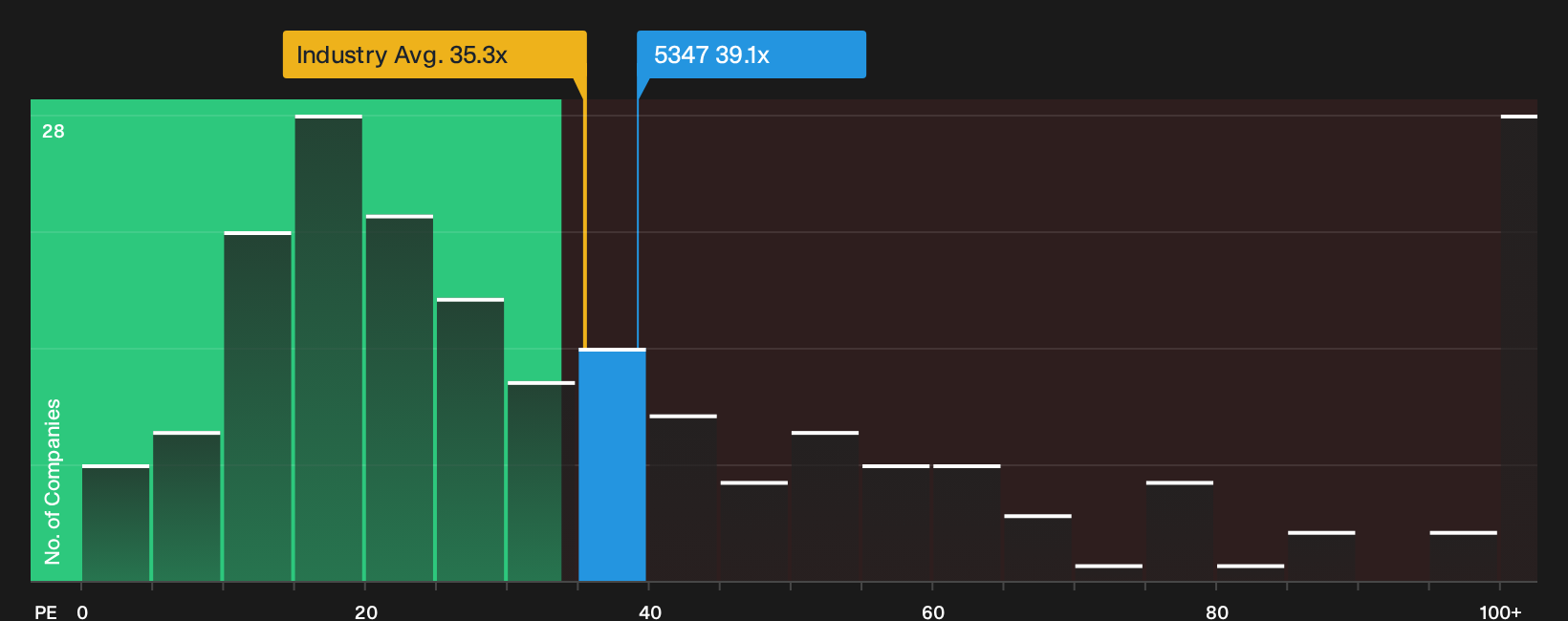Click the 40 x-axis tick label
Viewport: 1568px width, 621px height.
[x=650, y=611]
